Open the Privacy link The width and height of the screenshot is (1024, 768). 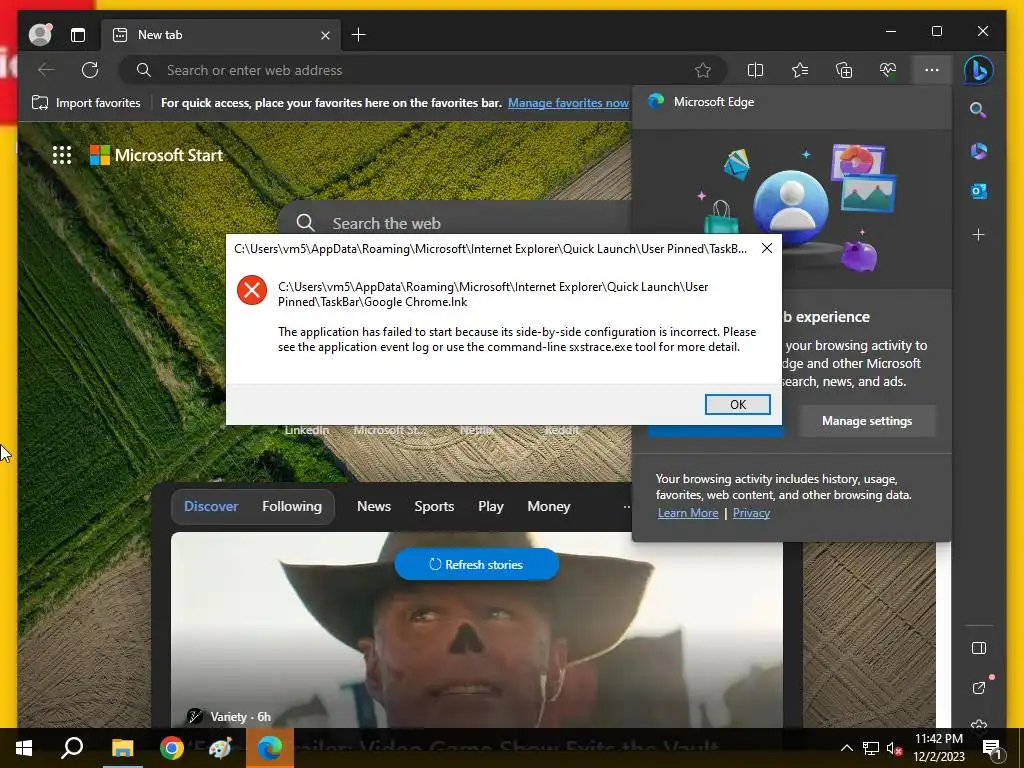pyautogui.click(x=751, y=513)
